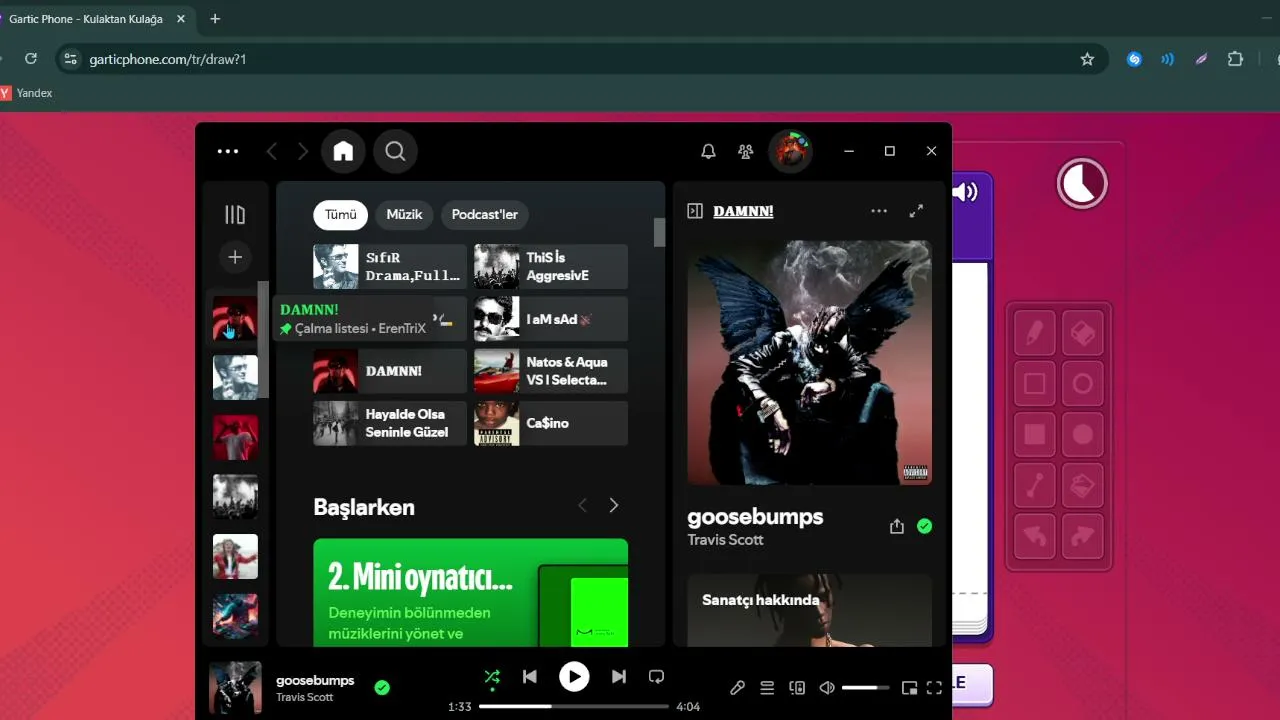Open more options in Now Playing panel
Viewport: 1280px width, 720px height.
coord(879,211)
